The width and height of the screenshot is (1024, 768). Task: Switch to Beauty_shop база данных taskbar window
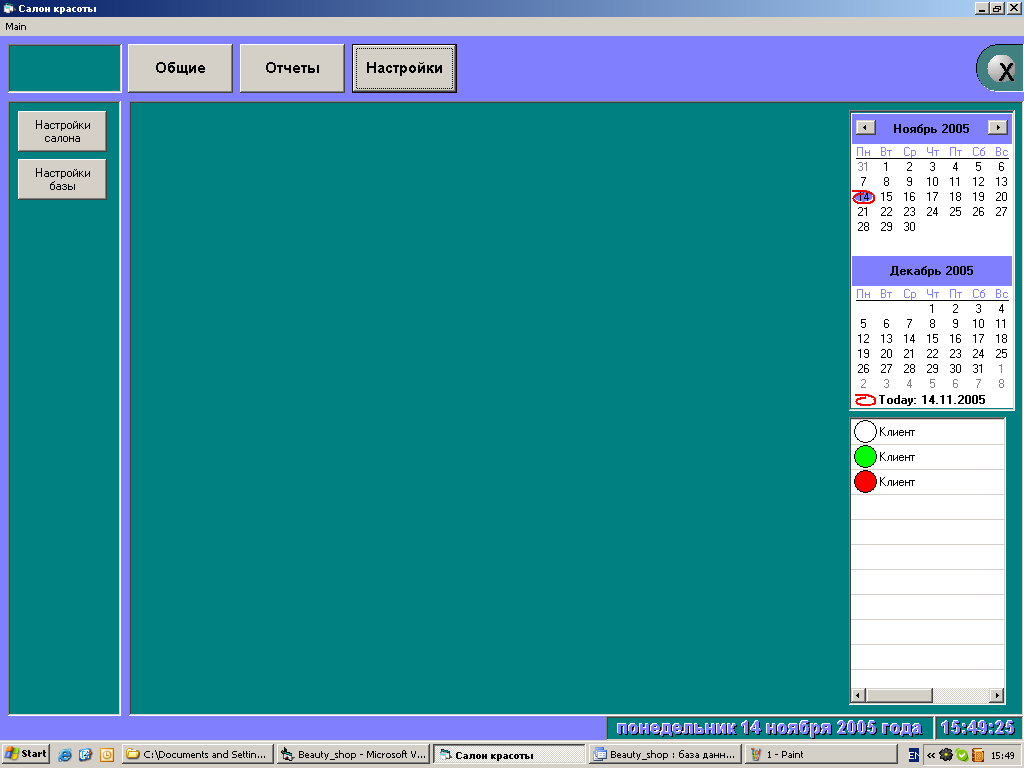point(665,754)
